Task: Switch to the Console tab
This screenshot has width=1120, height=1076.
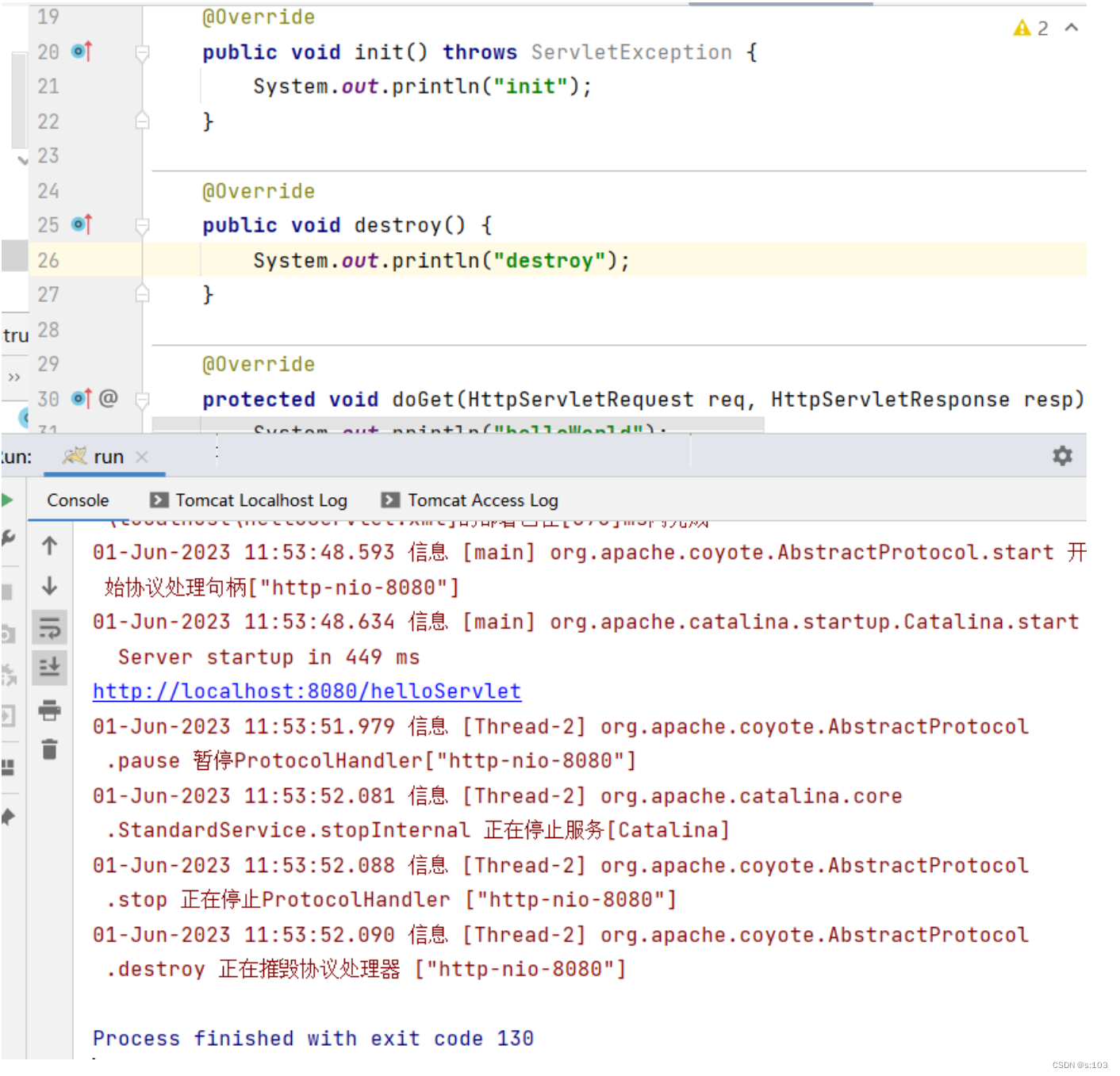Action: 78,500
